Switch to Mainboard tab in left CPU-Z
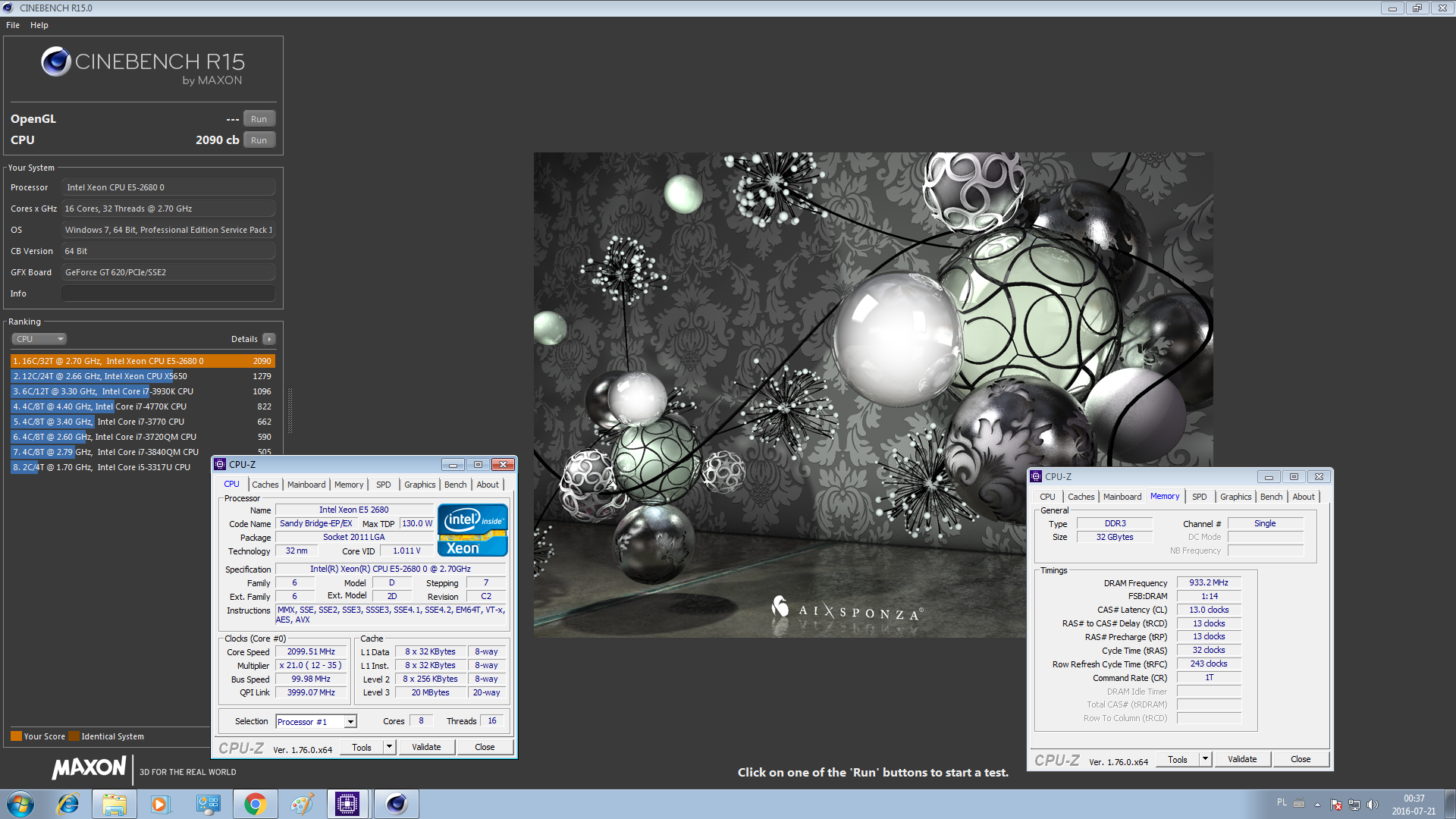Viewport: 1456px width, 819px height. [306, 485]
